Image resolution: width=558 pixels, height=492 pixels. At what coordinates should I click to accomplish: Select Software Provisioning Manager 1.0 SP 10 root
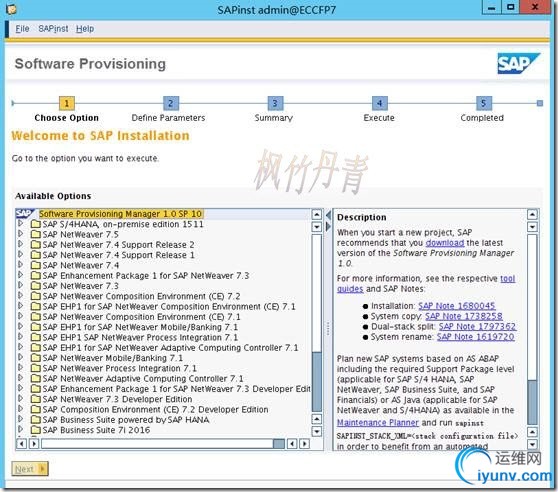click(120, 214)
